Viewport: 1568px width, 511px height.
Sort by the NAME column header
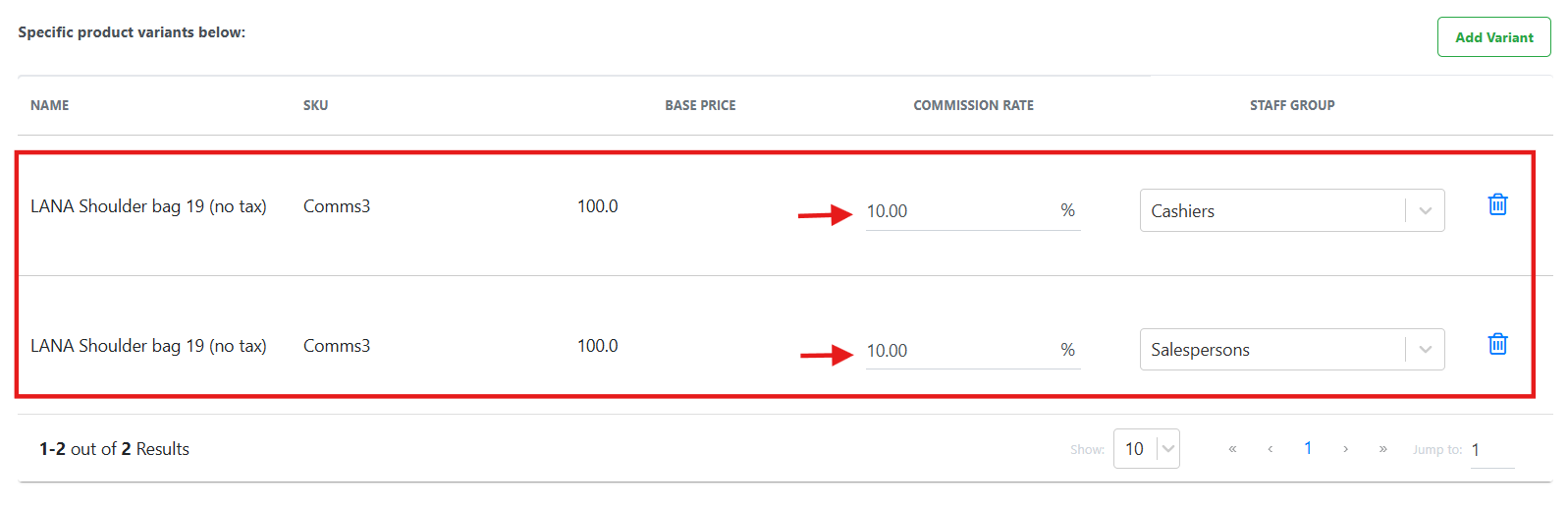click(50, 105)
